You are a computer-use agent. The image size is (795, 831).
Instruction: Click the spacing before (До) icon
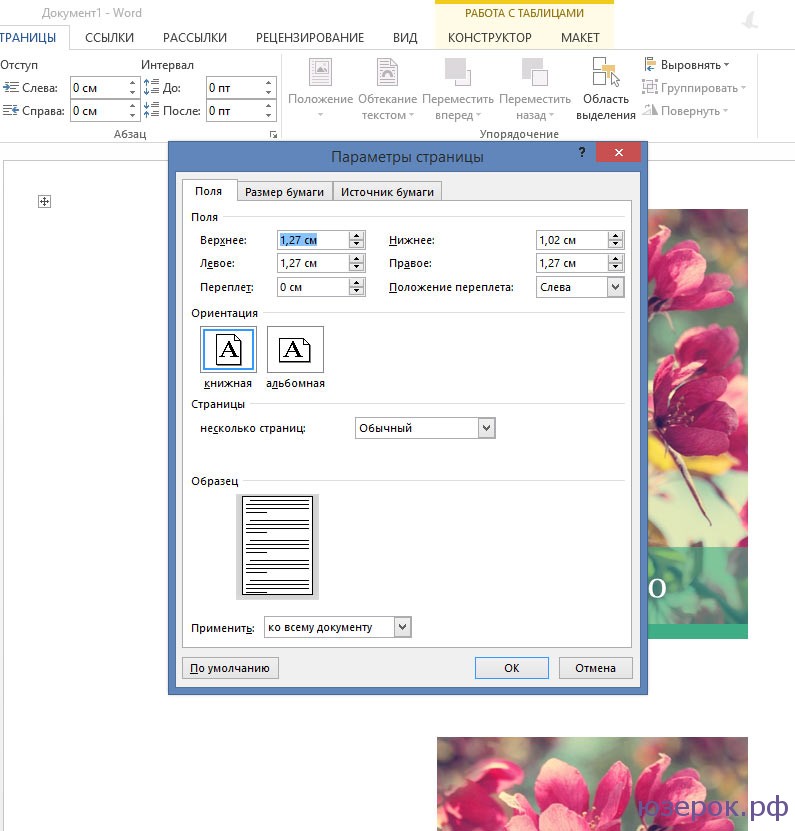pos(151,87)
